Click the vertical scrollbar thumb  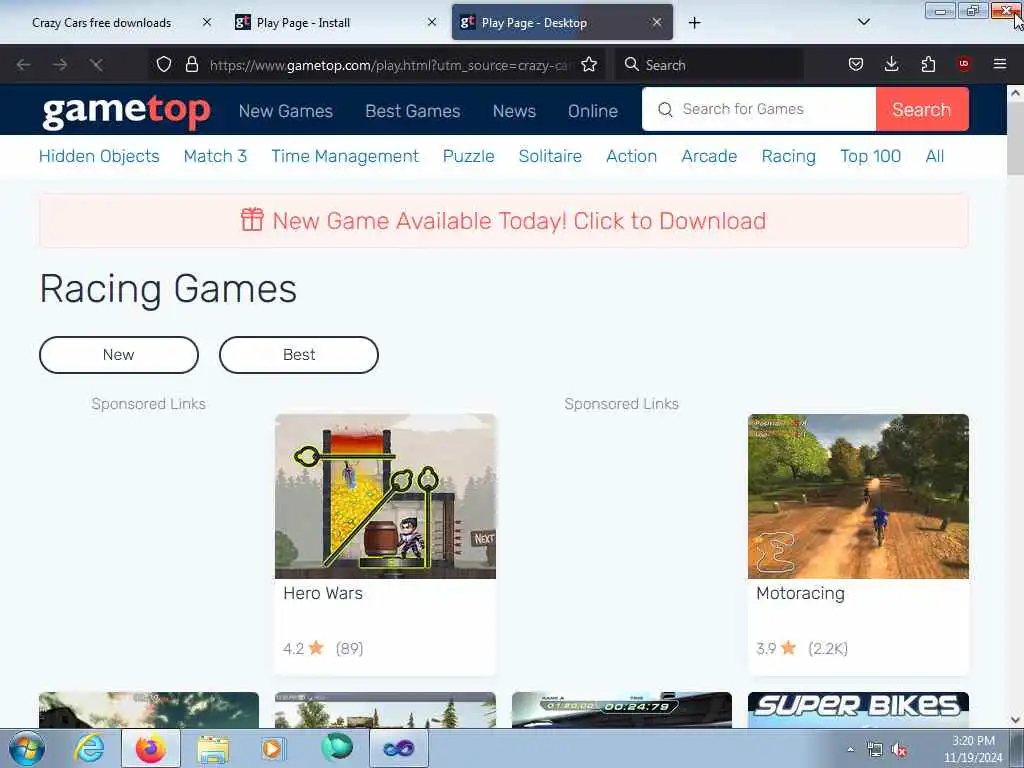(x=1015, y=138)
